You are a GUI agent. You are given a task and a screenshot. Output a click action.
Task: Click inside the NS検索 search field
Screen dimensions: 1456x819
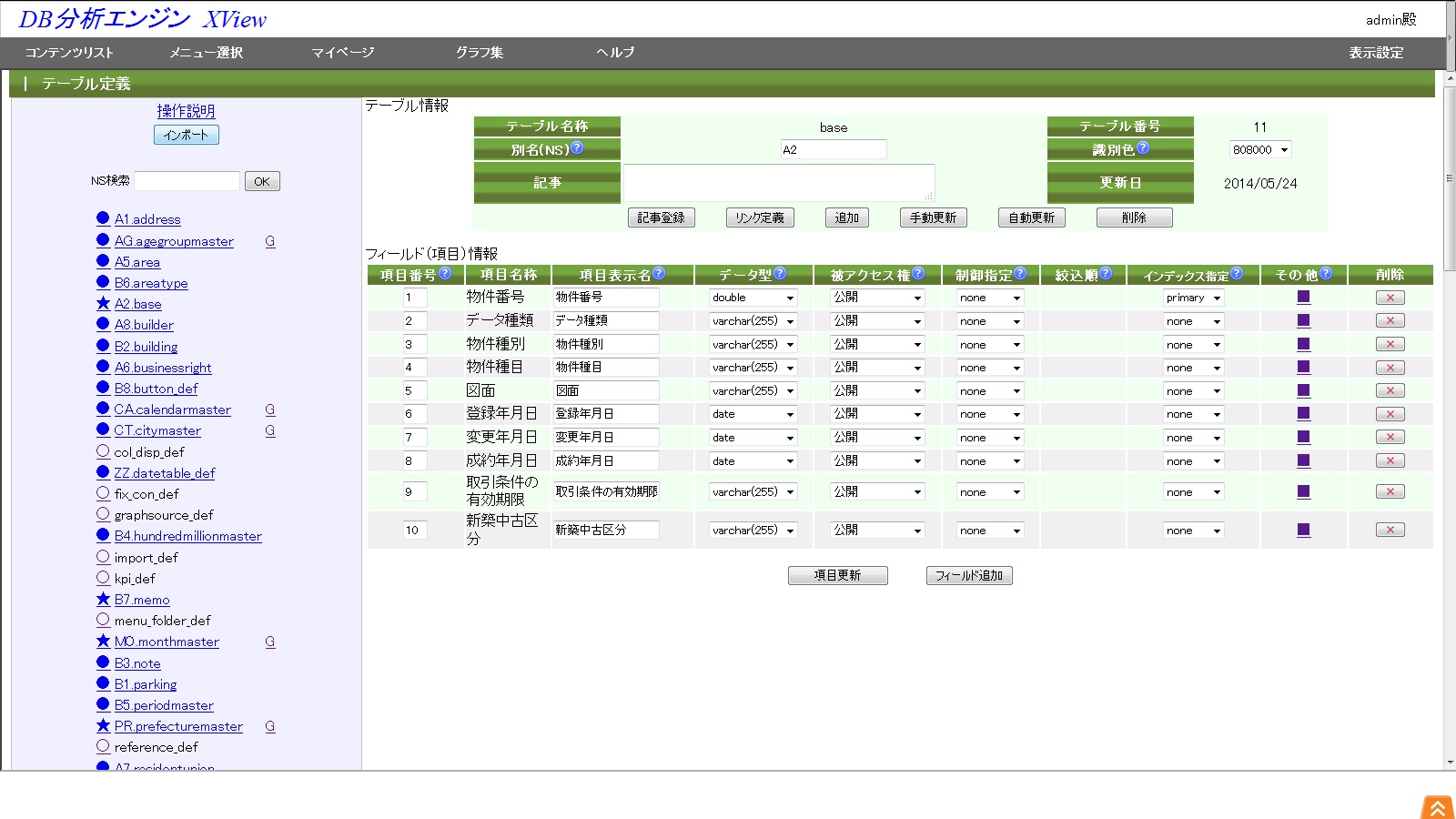[x=188, y=180]
